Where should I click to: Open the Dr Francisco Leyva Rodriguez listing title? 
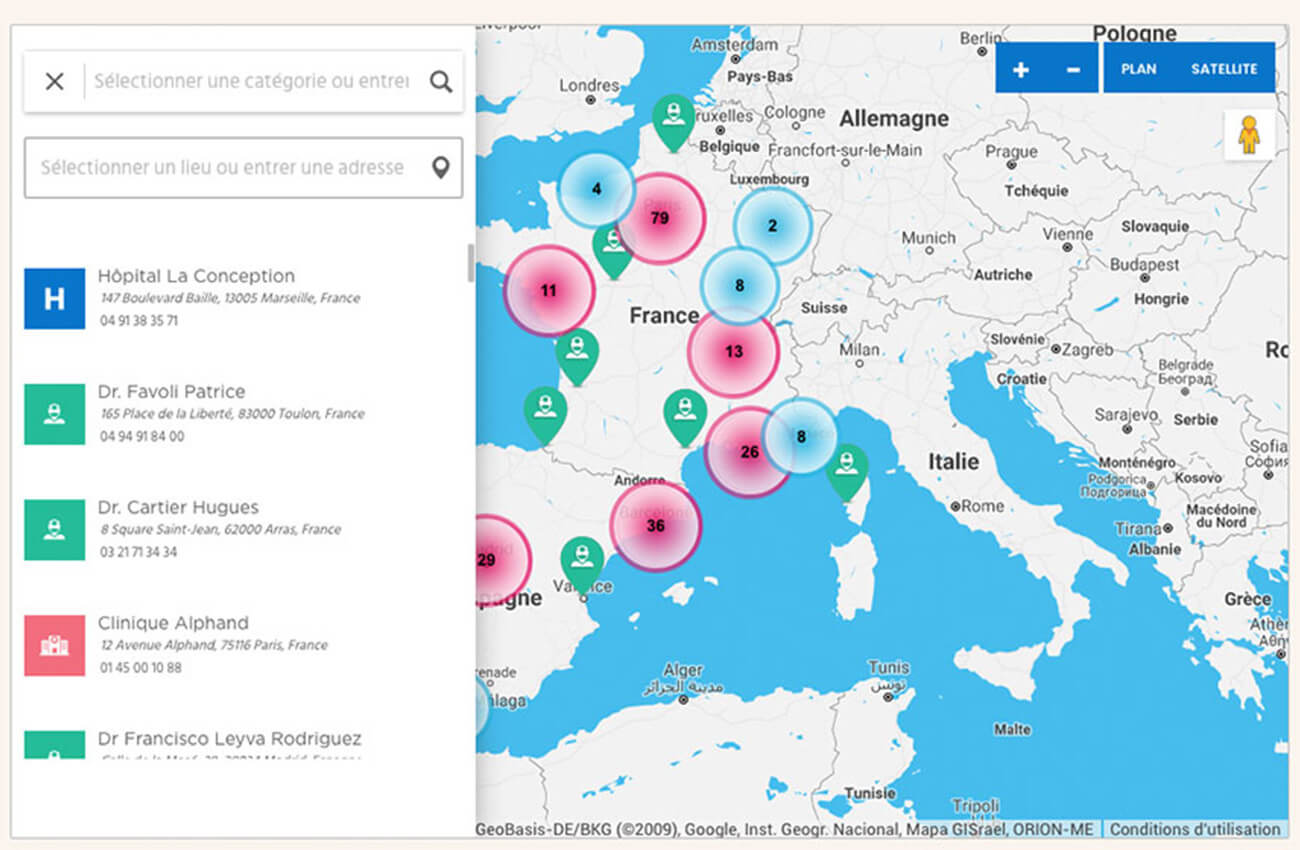point(230,739)
